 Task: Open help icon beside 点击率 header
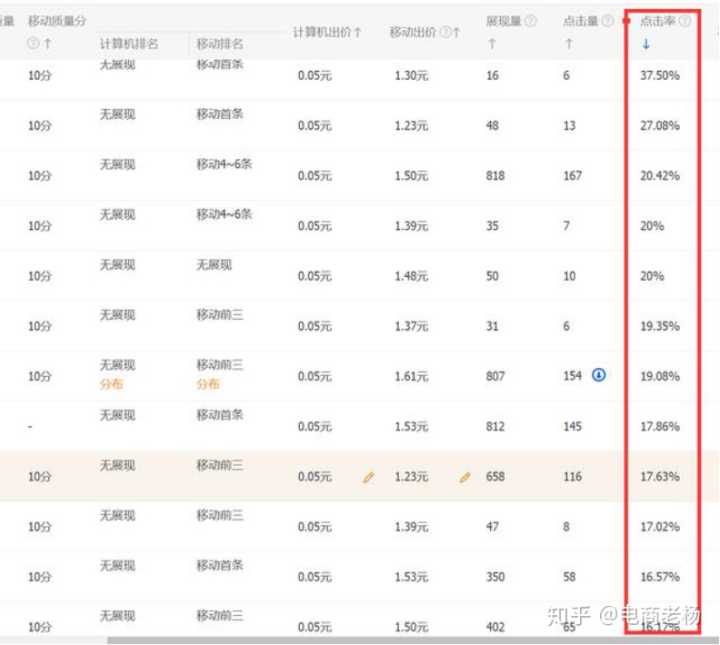[x=685, y=21]
